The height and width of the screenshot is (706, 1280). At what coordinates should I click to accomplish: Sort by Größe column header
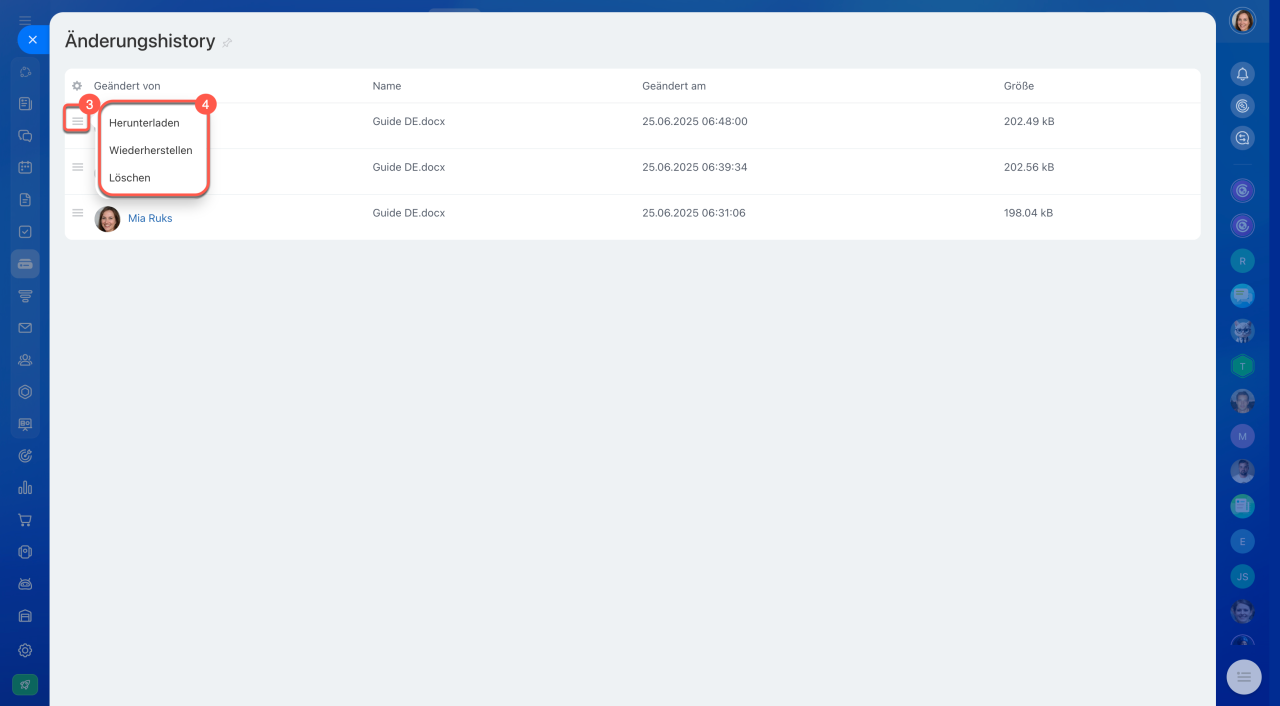pos(1019,86)
